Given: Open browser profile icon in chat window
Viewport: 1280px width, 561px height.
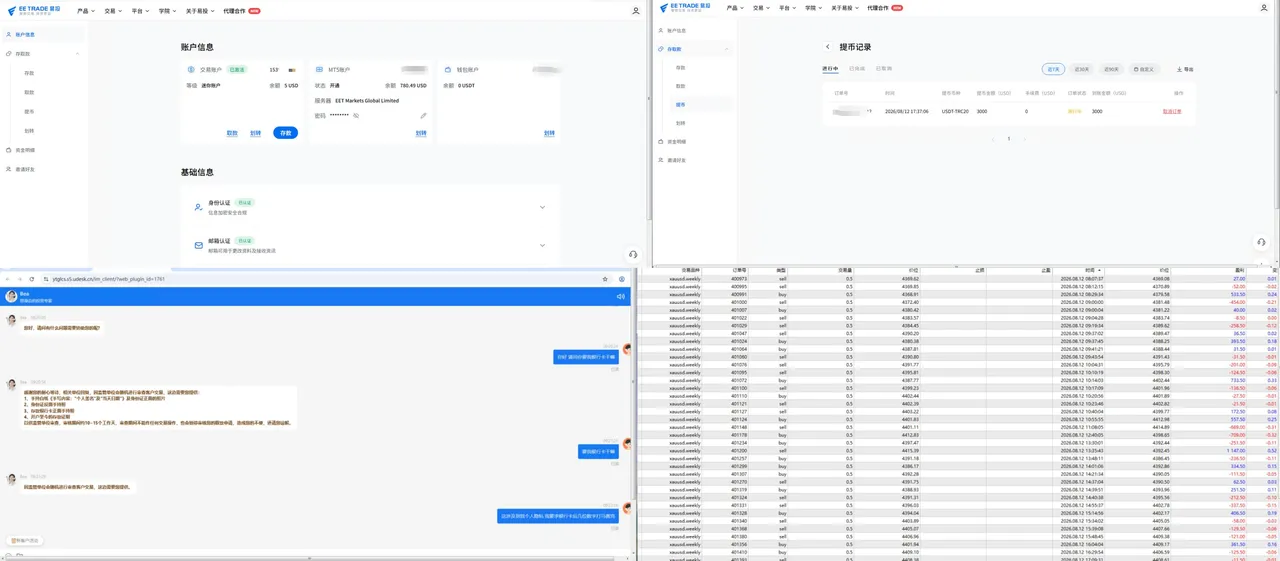Looking at the screenshot, I should pos(622,279).
